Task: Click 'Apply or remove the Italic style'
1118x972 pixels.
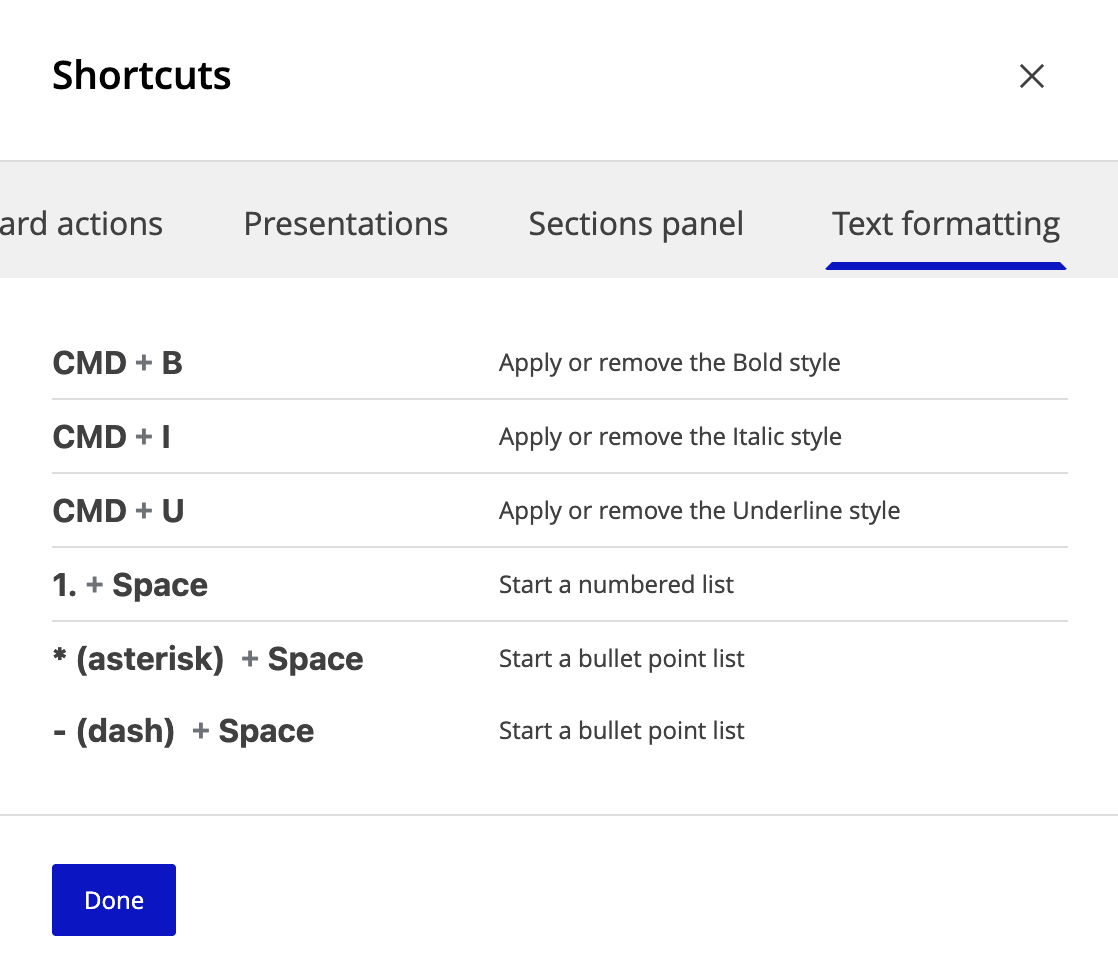Action: tap(670, 436)
